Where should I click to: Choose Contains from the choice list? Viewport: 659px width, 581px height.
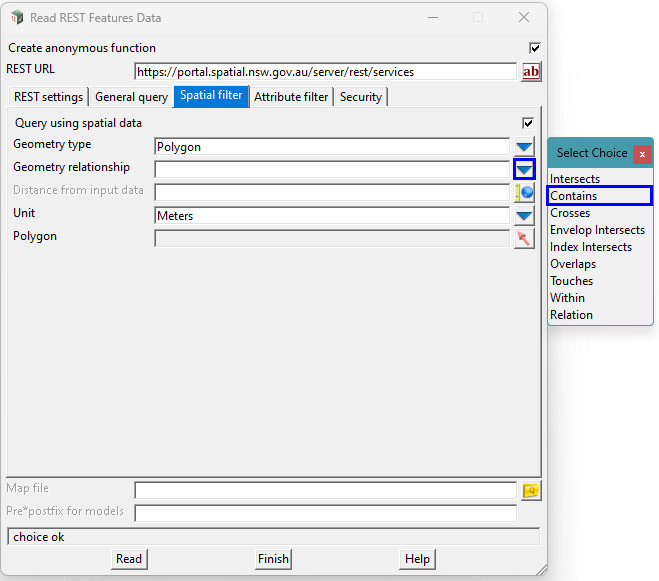click(600, 196)
